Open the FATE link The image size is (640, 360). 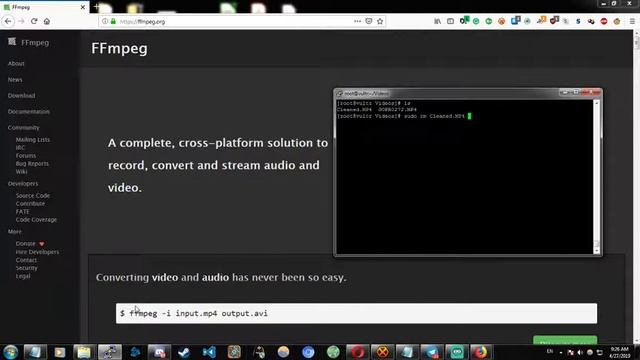[x=22, y=211]
